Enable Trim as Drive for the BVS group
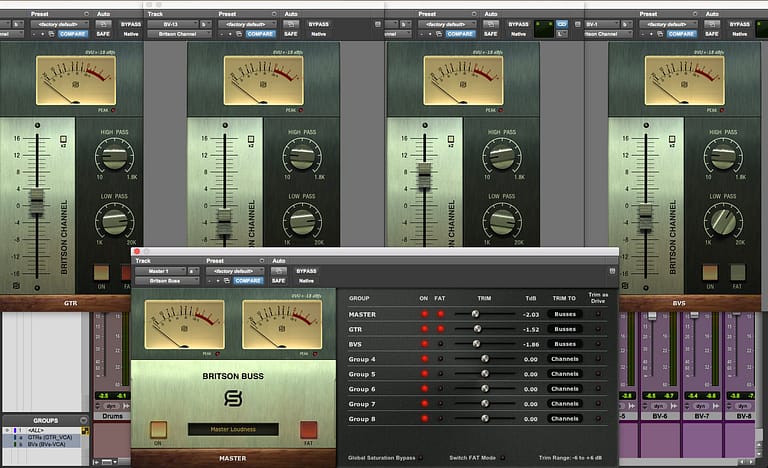This screenshot has height=468, width=768. [600, 343]
